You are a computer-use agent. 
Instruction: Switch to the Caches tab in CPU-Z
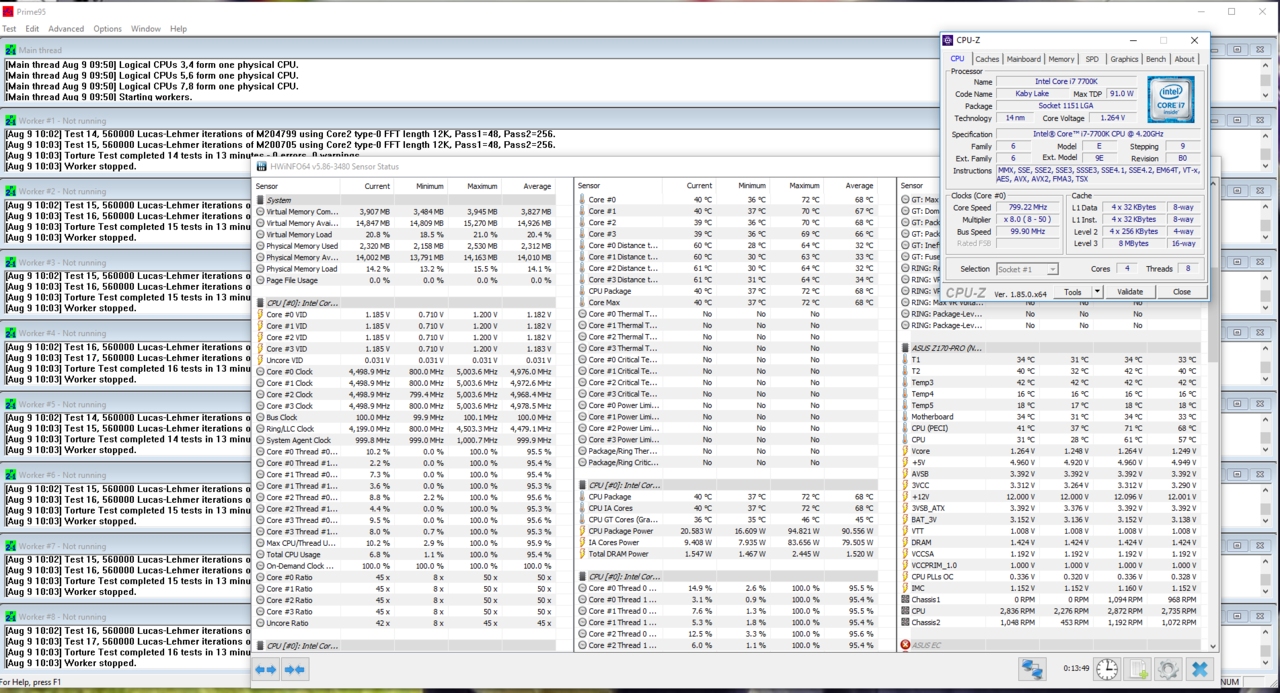[x=987, y=59]
